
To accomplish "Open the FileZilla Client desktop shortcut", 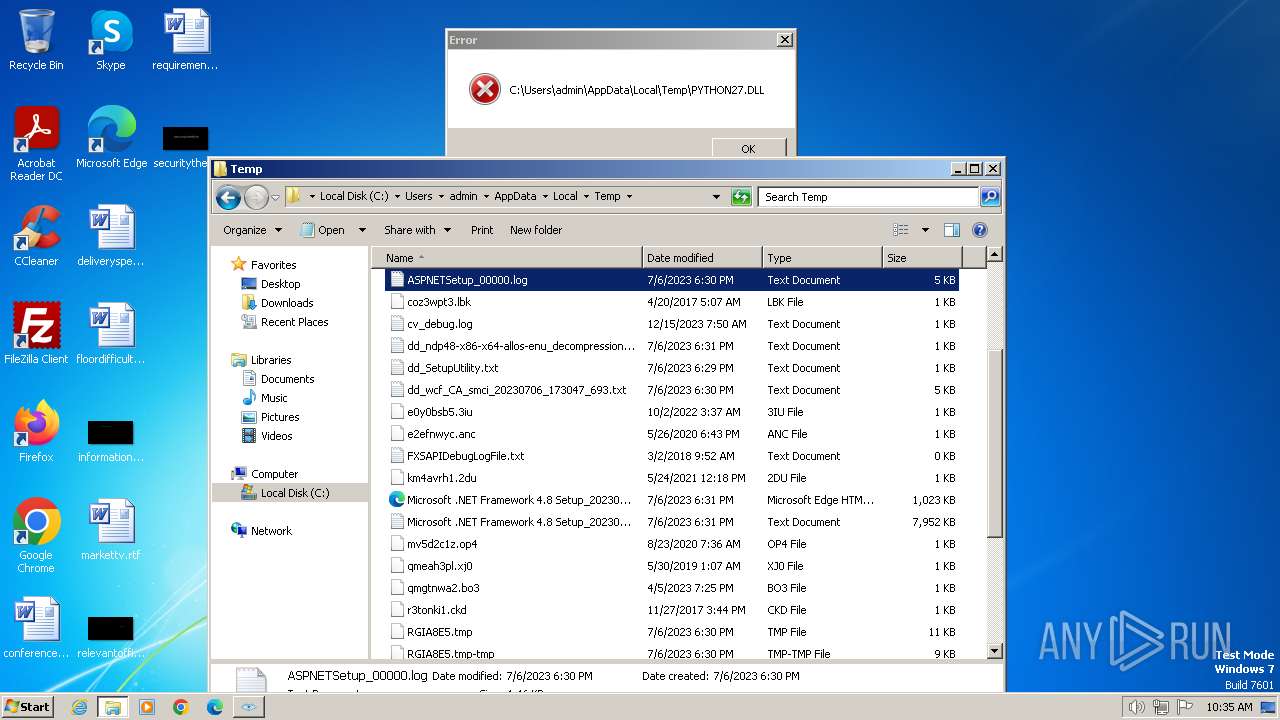I will click(36, 333).
